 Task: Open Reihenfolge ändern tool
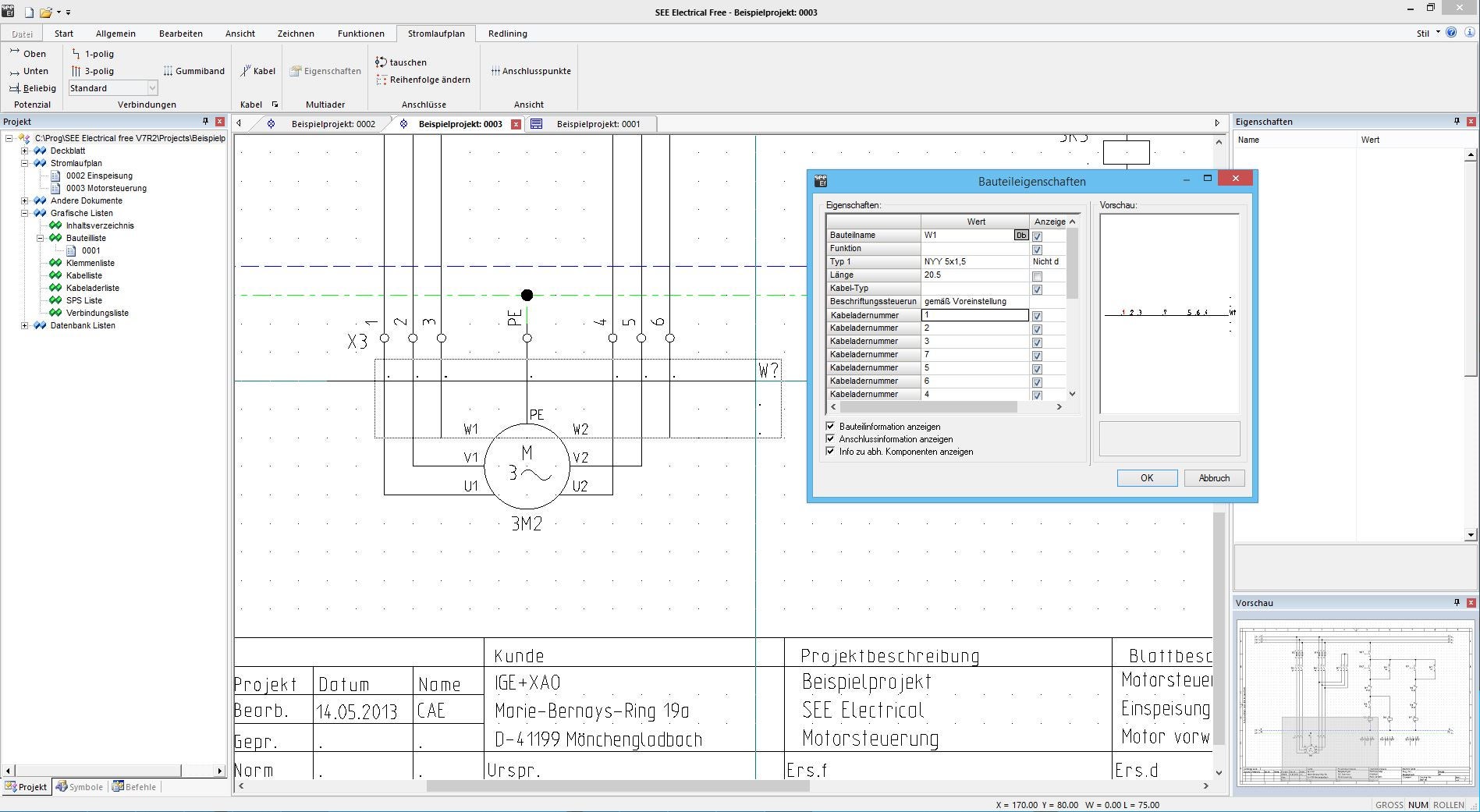pos(423,80)
